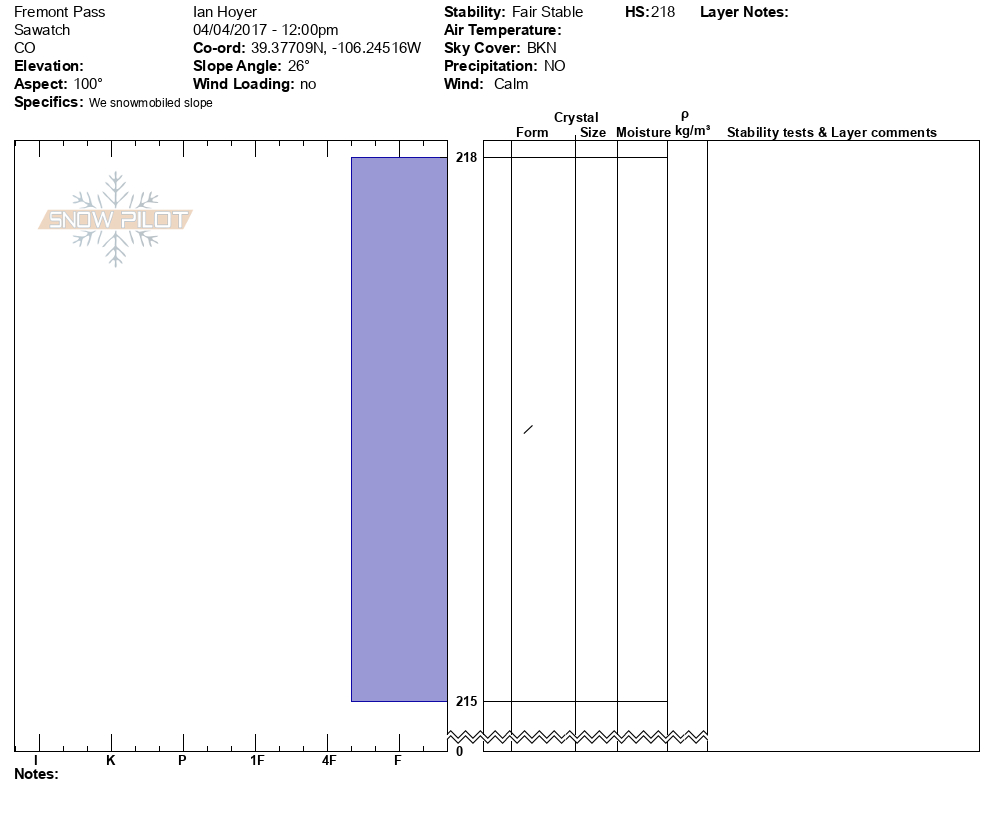Click Stability tests & Layer comments header
Screen dimensions: 994x840
[831, 133]
